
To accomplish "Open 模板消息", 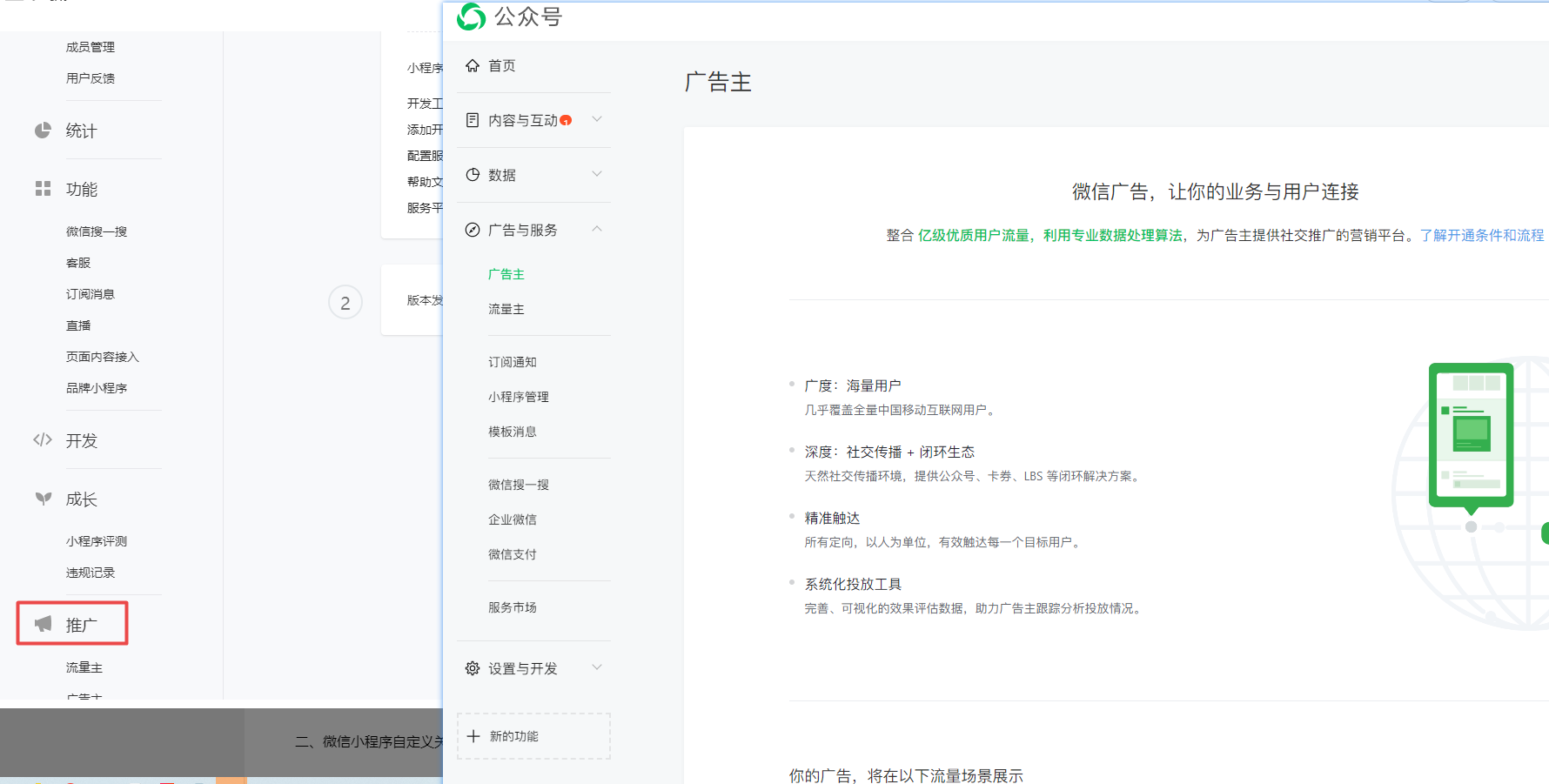I will 513,432.
